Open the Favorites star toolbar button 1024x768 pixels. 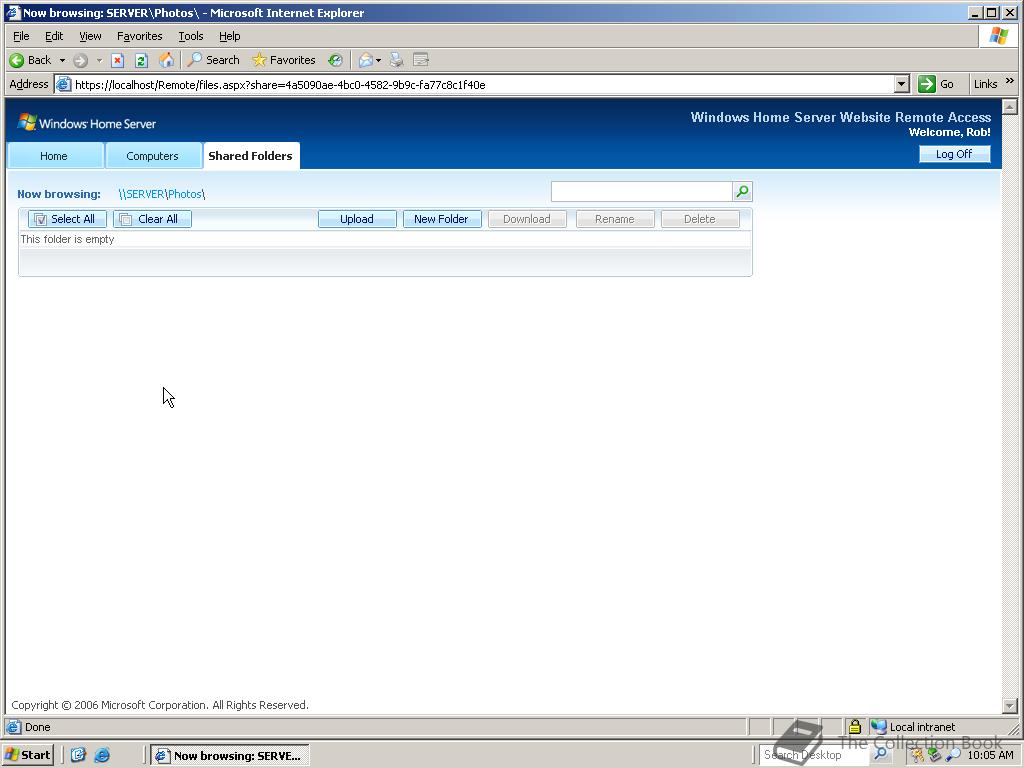coord(283,60)
